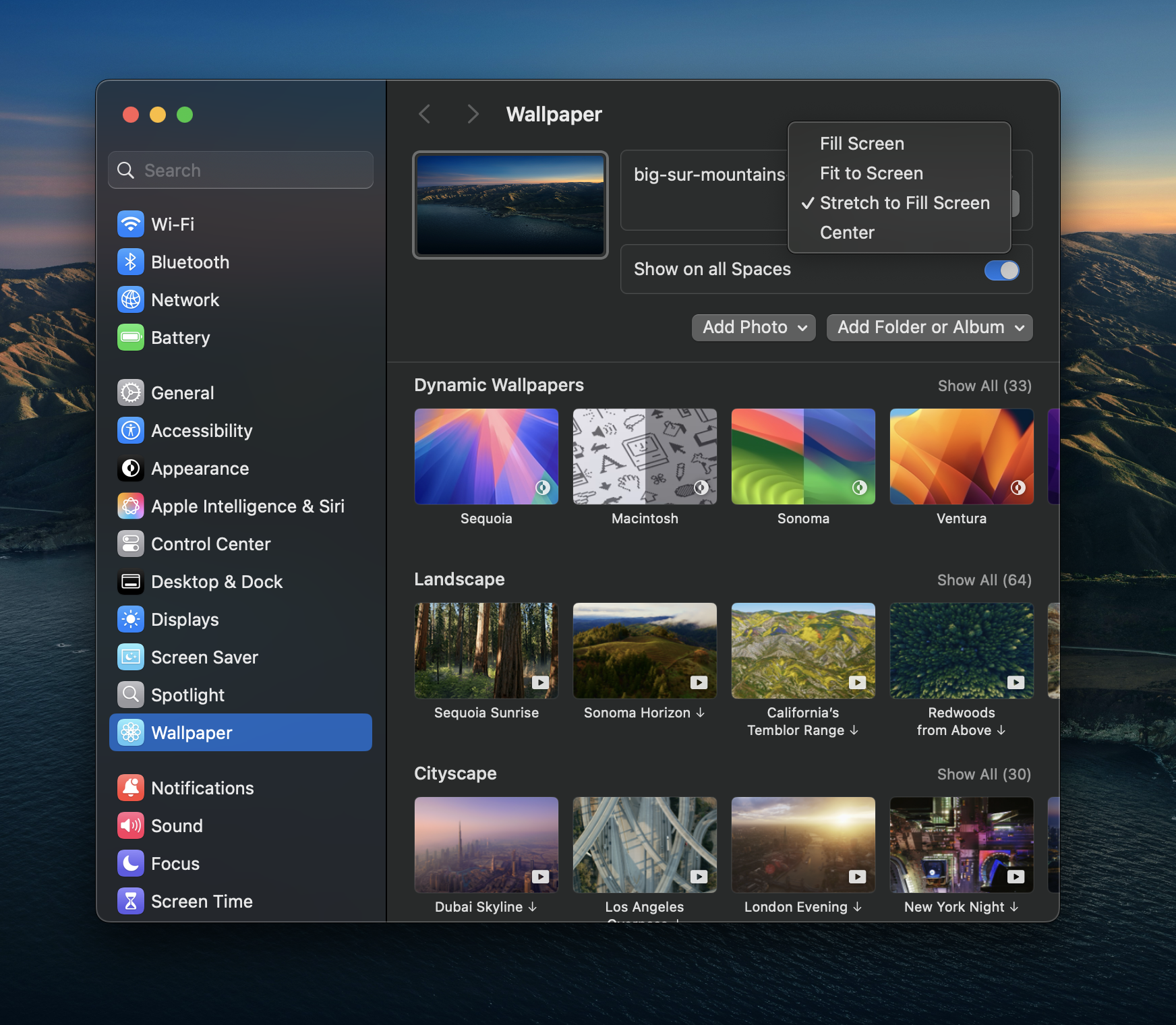Screen dimensions: 1176x1025
Task: Select the Macintosh dynamic wallpaper
Action: pos(645,457)
